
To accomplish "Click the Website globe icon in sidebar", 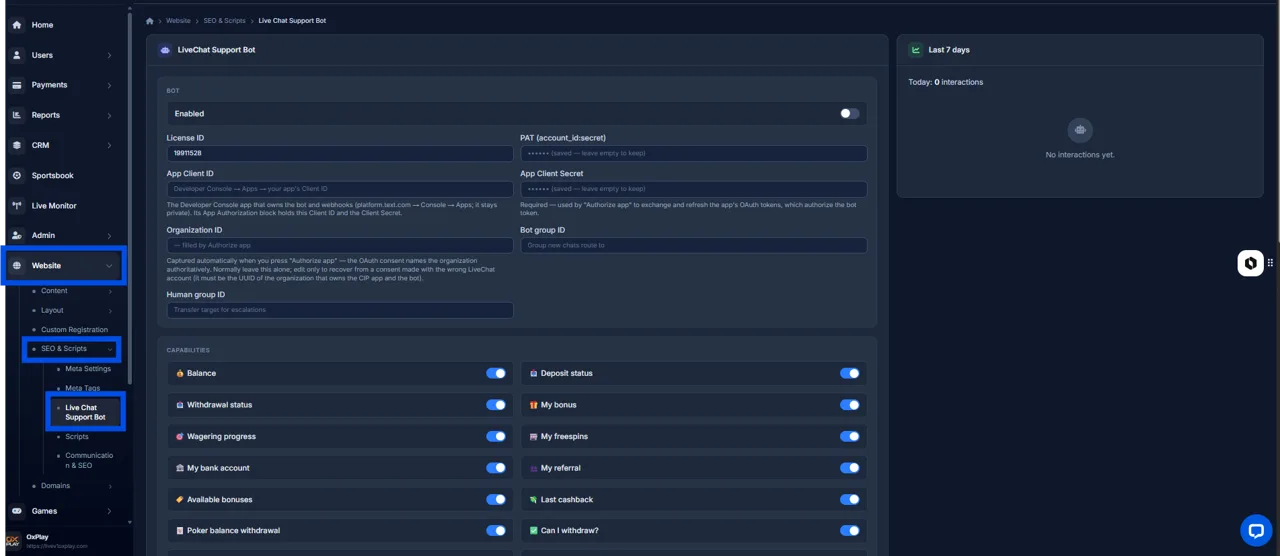I will click(17, 265).
